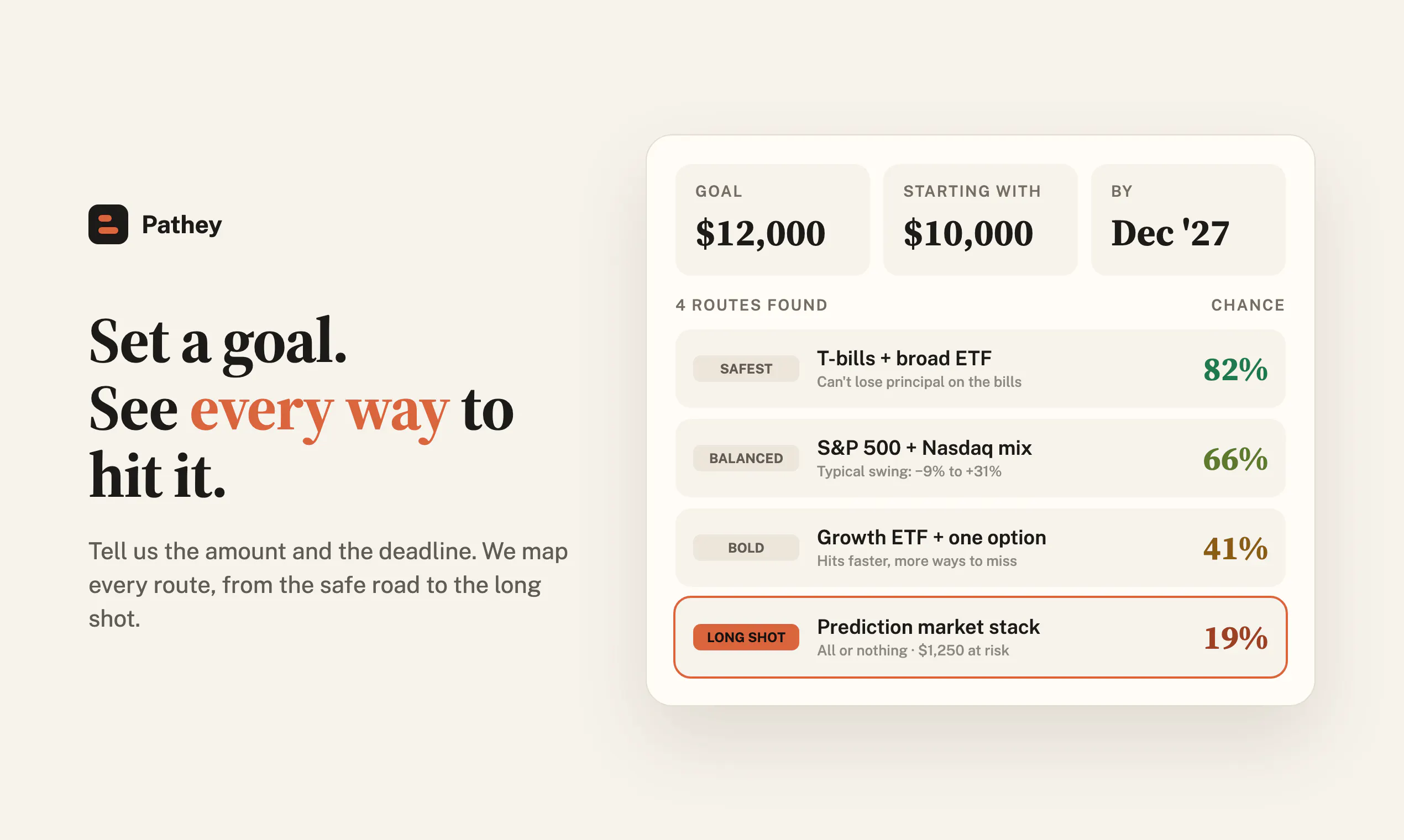Click the 4 ROUTES FOUND label
Viewport: 1404px width, 840px height.
(x=751, y=305)
